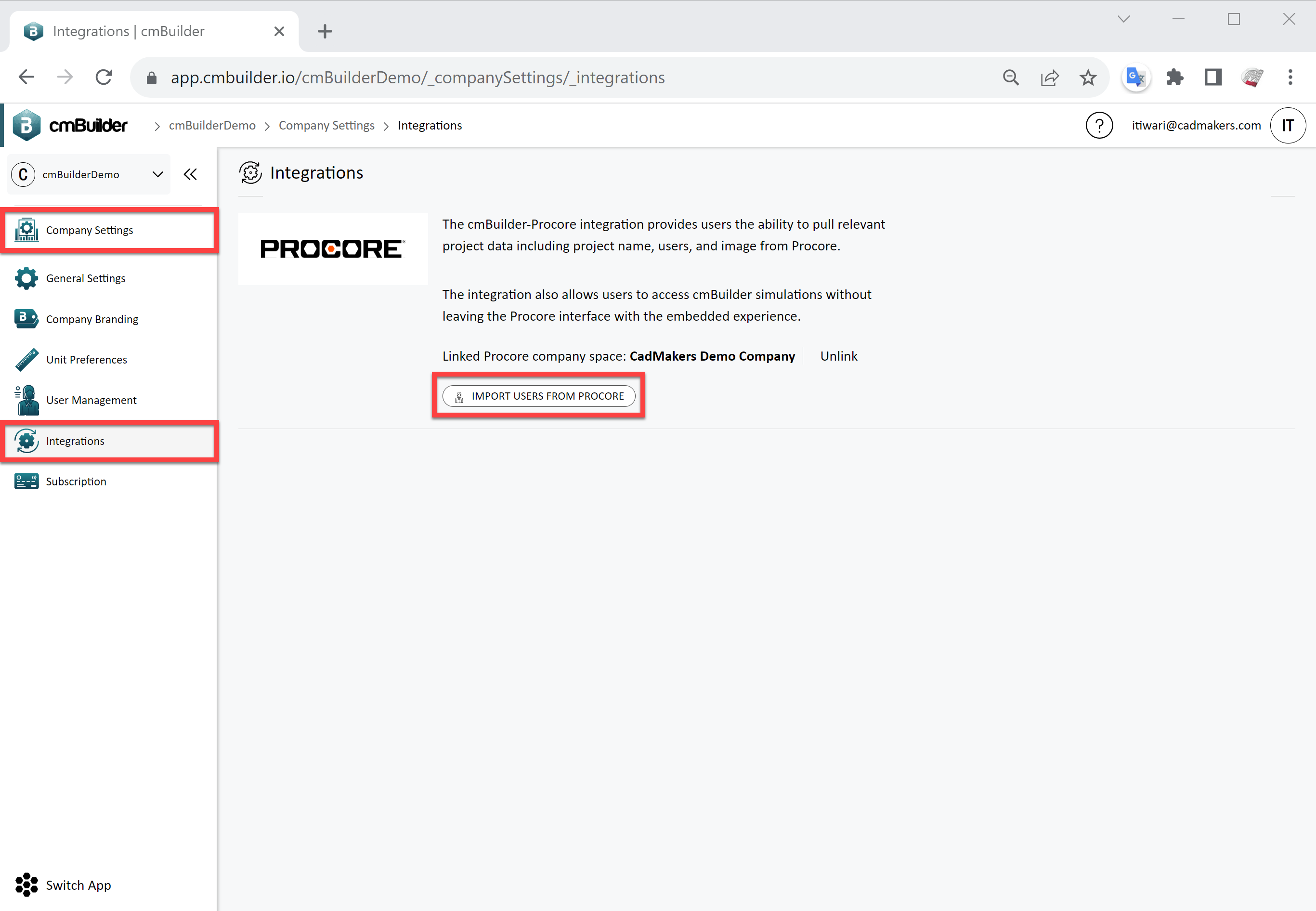This screenshot has width=1316, height=911.
Task: Go forward in browser
Action: [x=65, y=77]
